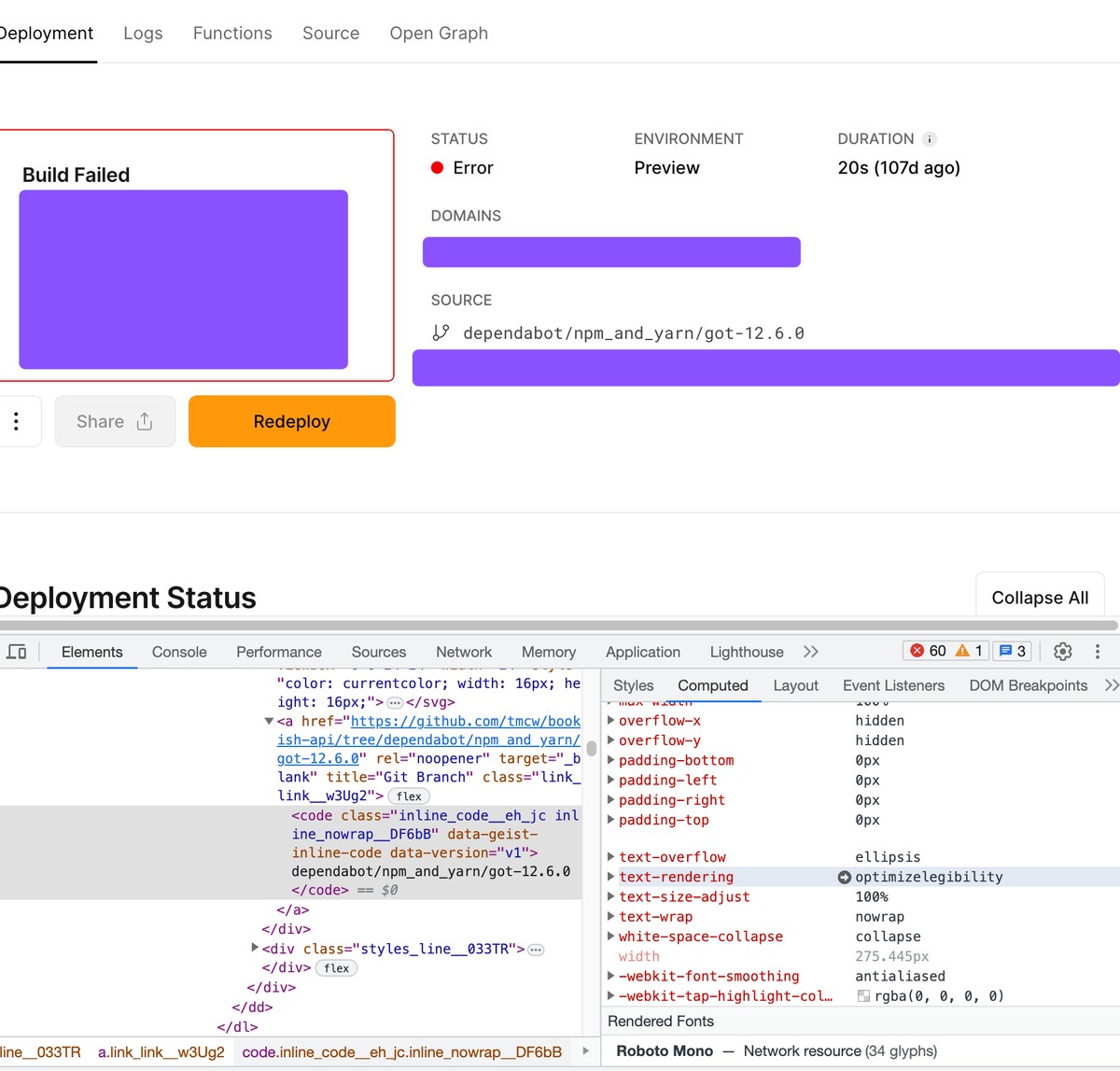
Task: Expand the overflow-x computed property
Action: pyautogui.click(x=611, y=721)
